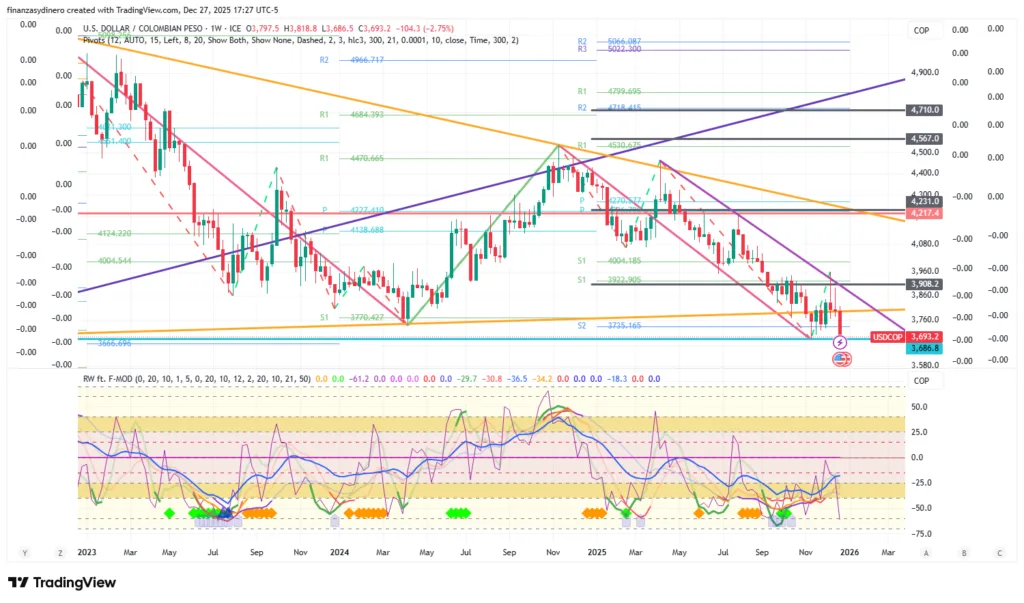
Task: Select the Pivots indicator legend
Action: click(x=100, y=40)
